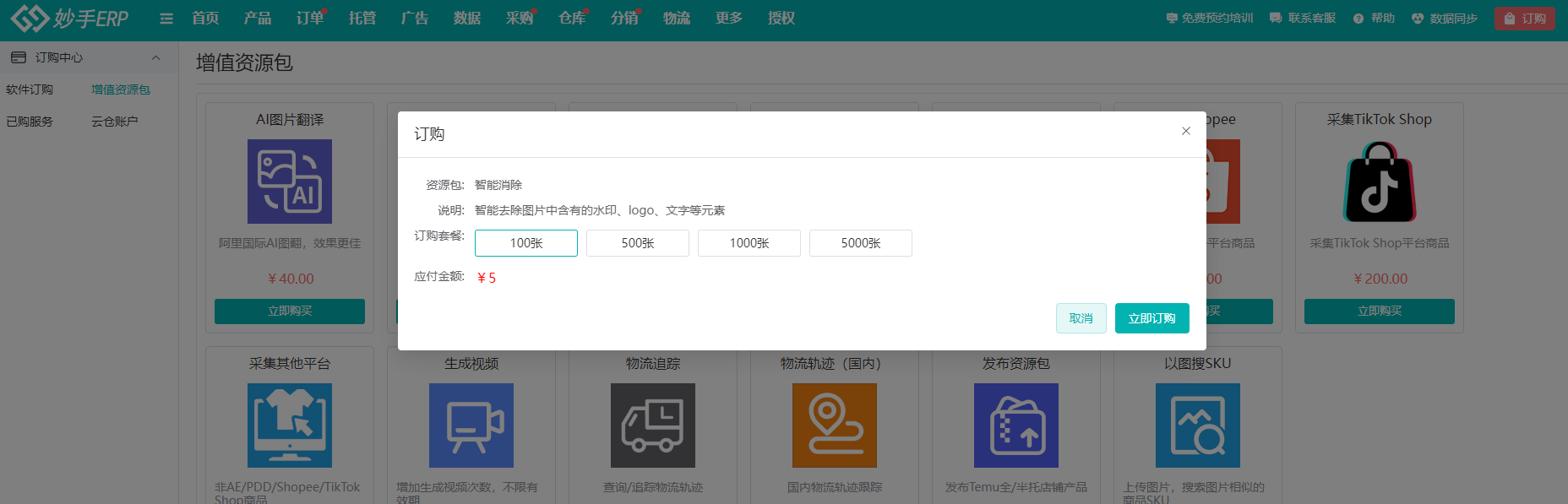This screenshot has height=504, width=1568.
Task: Click the 物流追踪 truck icon
Action: pos(653,425)
